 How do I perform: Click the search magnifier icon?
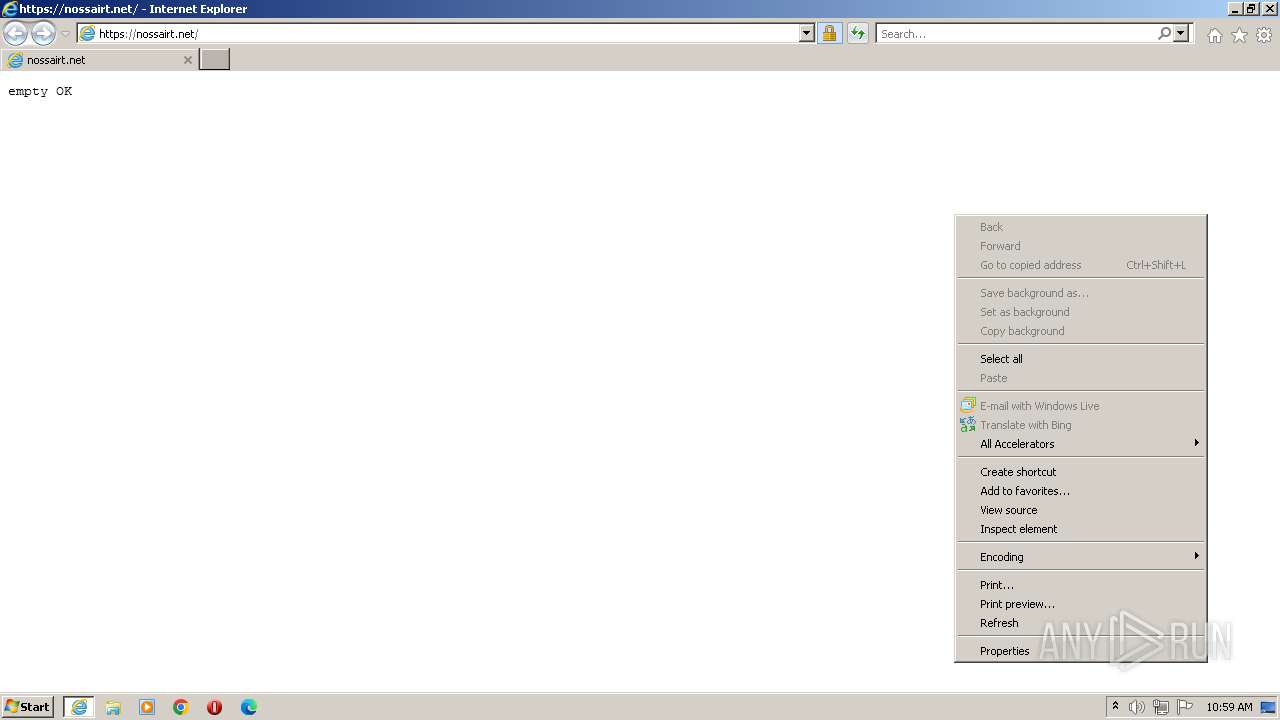click(1164, 34)
